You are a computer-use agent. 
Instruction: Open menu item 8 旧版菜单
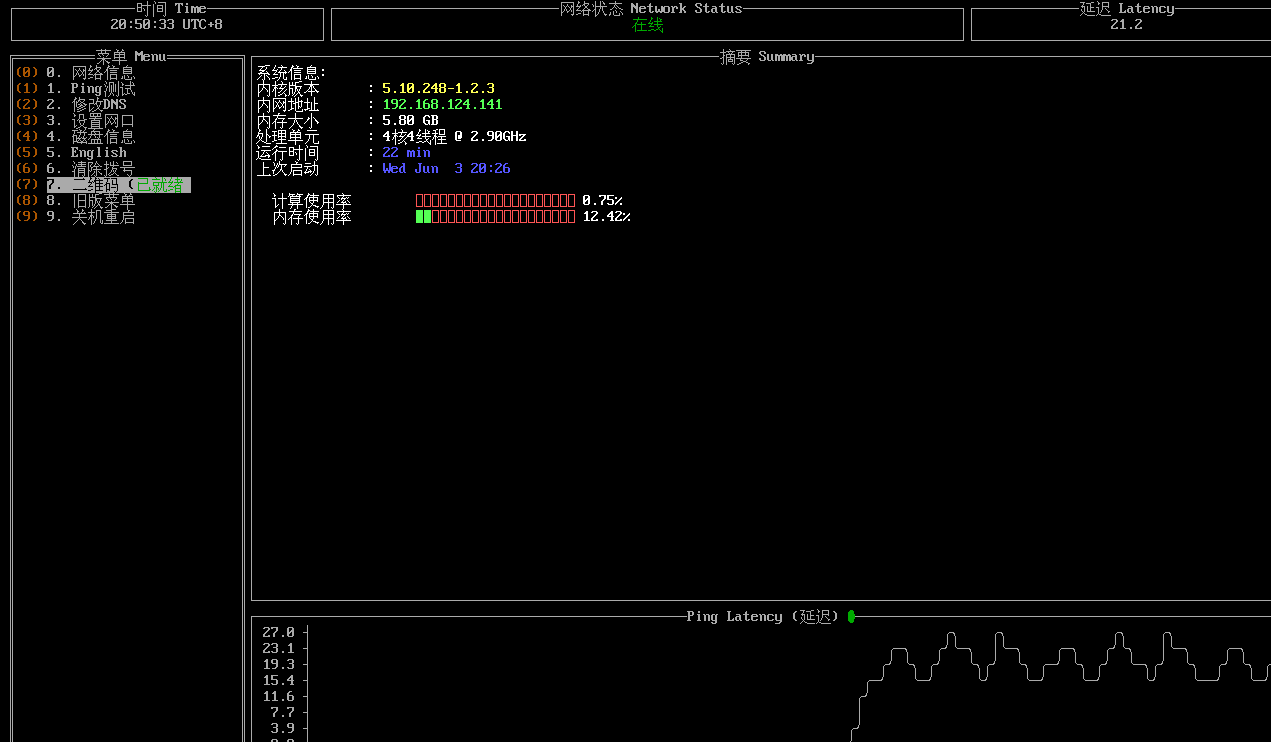tap(90, 200)
